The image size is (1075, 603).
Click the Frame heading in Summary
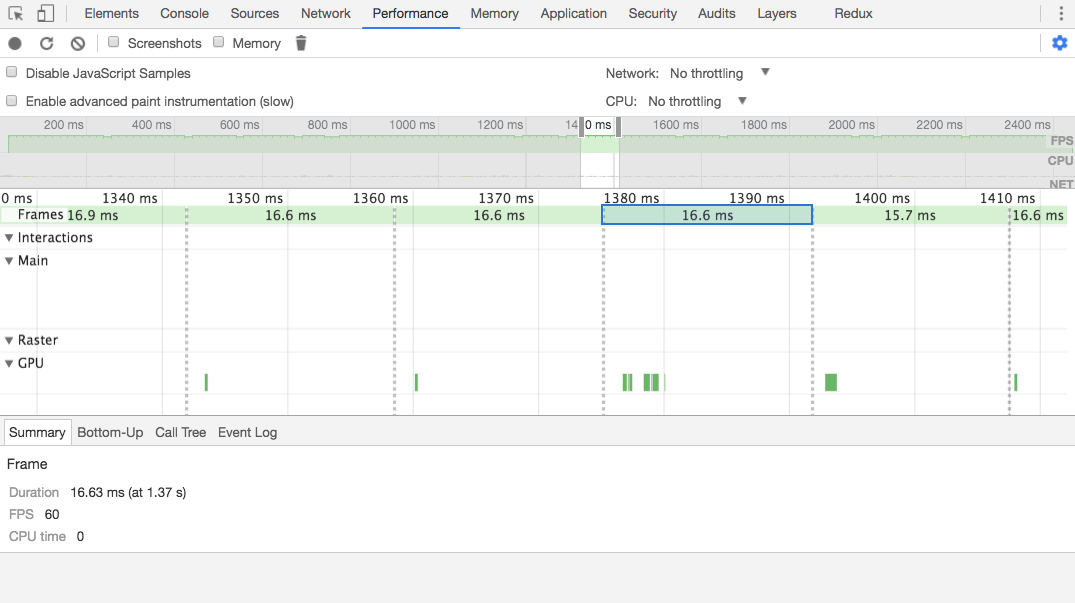pos(27,464)
